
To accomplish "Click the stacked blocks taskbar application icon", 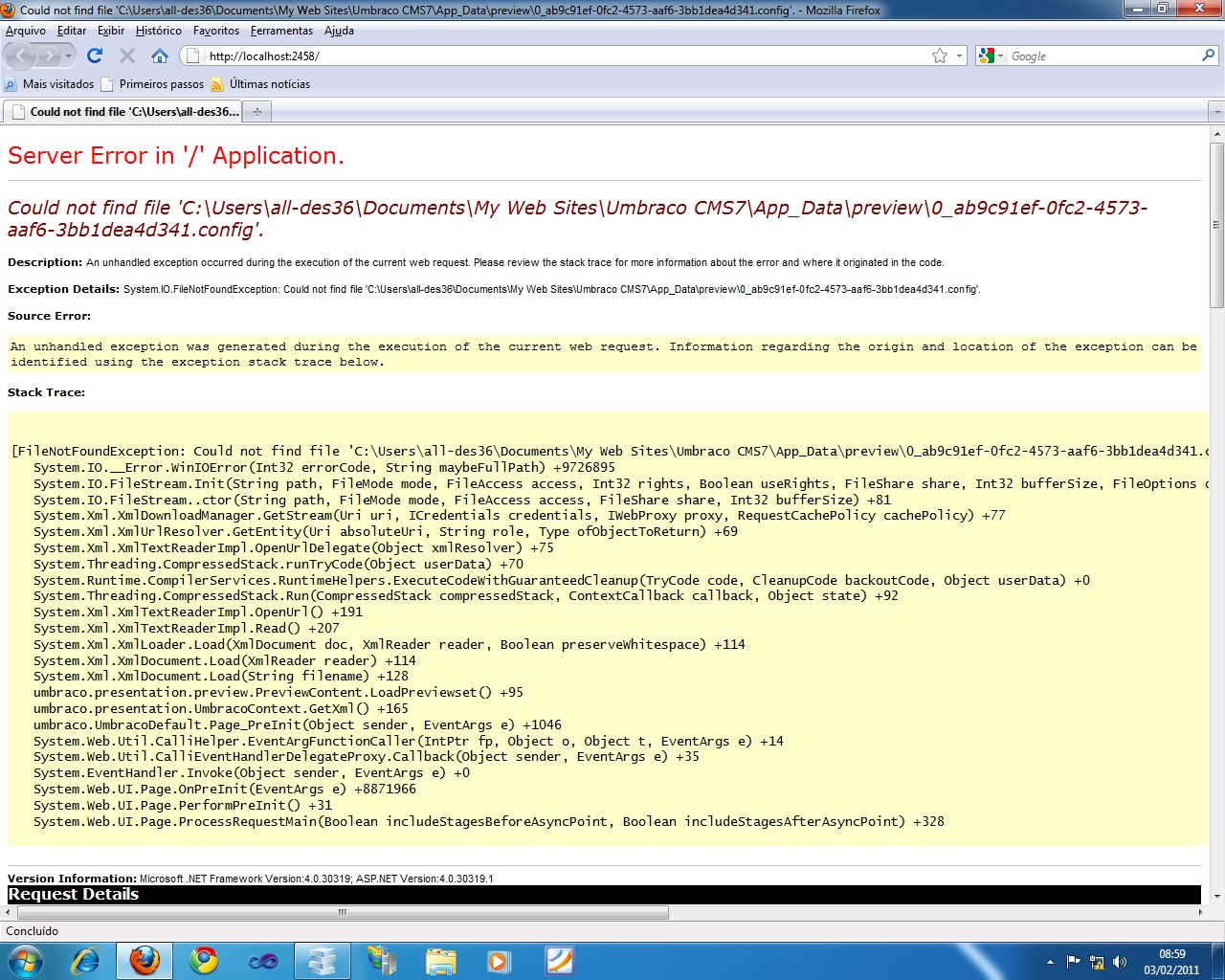I will click(322, 960).
